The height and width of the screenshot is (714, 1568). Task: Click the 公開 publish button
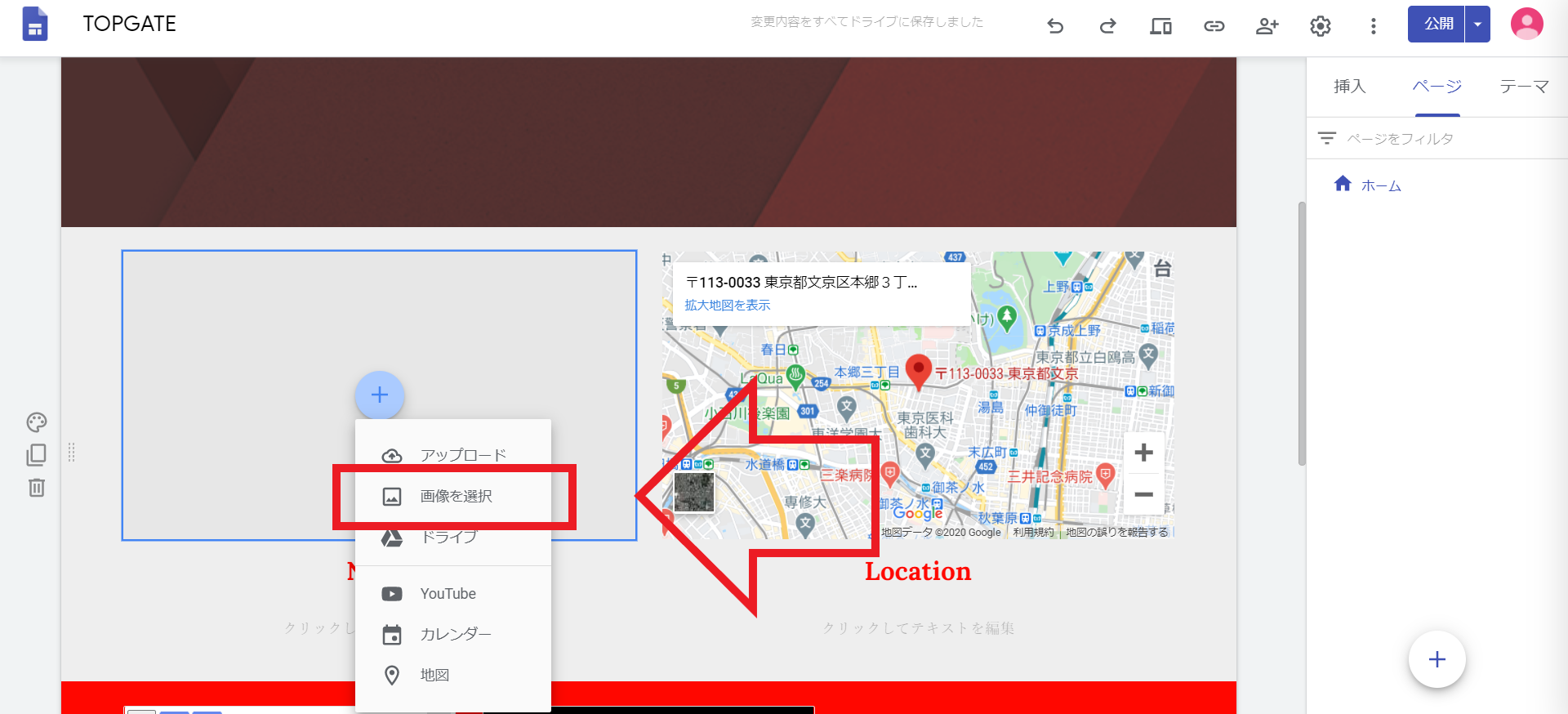[1437, 24]
